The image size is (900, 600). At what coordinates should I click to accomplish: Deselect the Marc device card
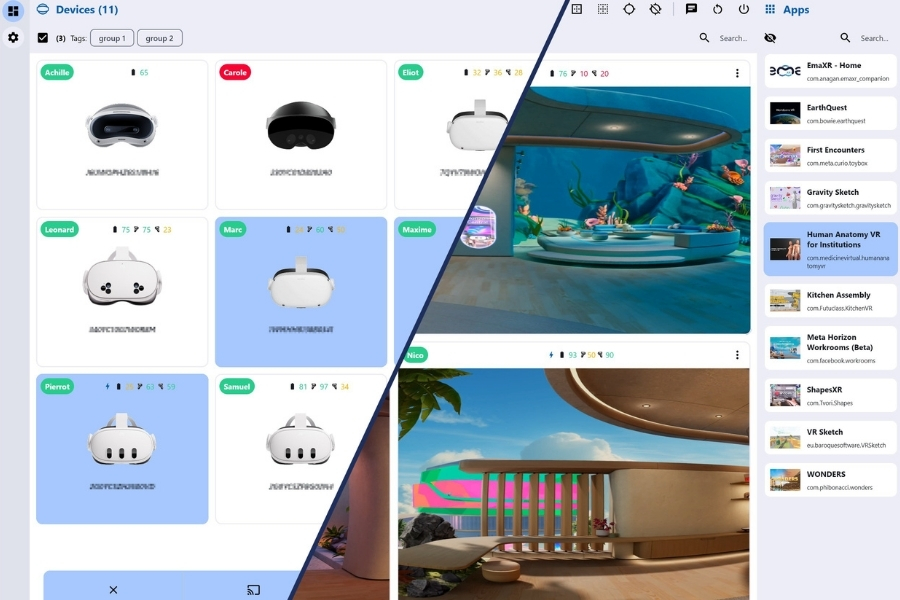point(301,292)
